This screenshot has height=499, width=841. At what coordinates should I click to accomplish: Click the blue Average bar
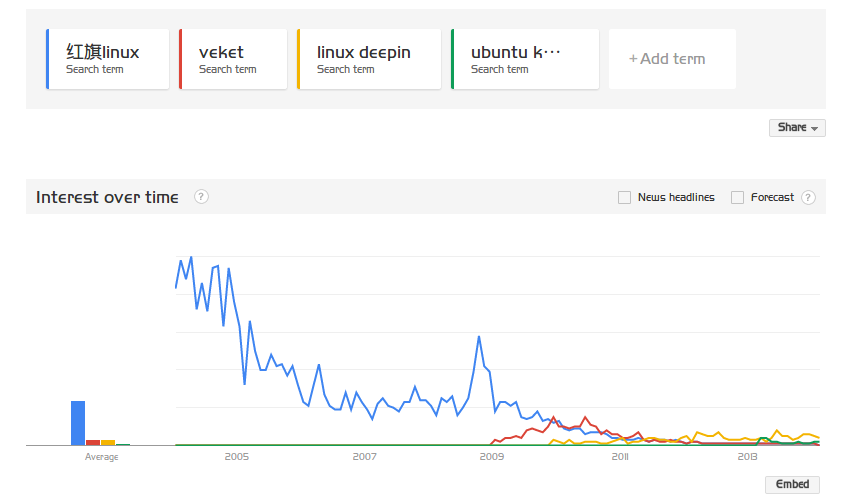point(78,423)
